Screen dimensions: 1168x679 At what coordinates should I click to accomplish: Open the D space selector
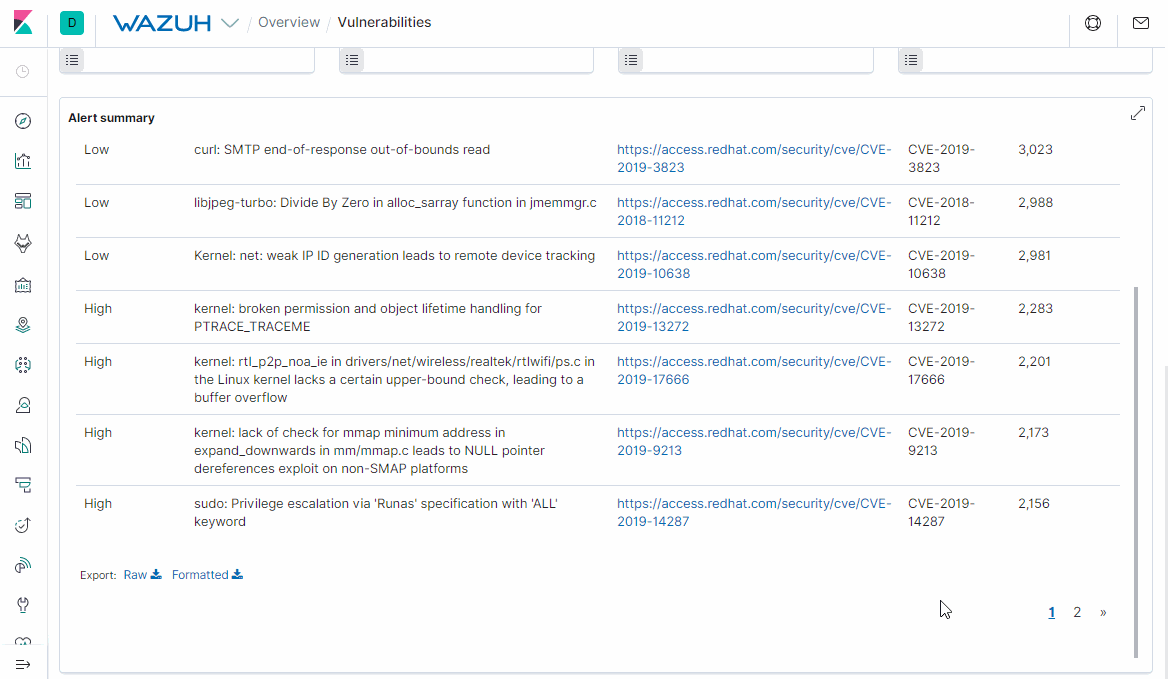click(71, 22)
